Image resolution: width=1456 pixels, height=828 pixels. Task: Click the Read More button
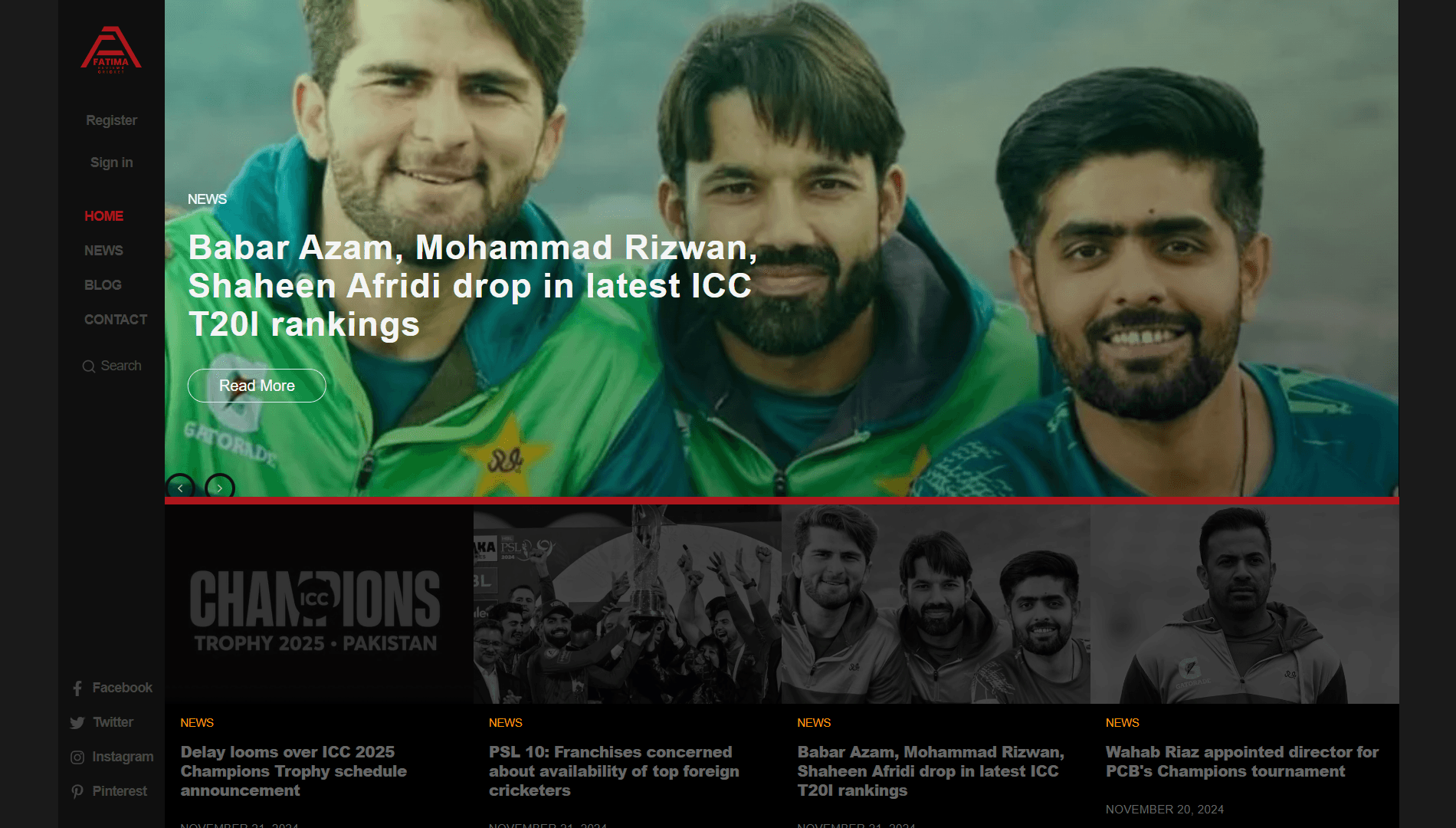257,386
